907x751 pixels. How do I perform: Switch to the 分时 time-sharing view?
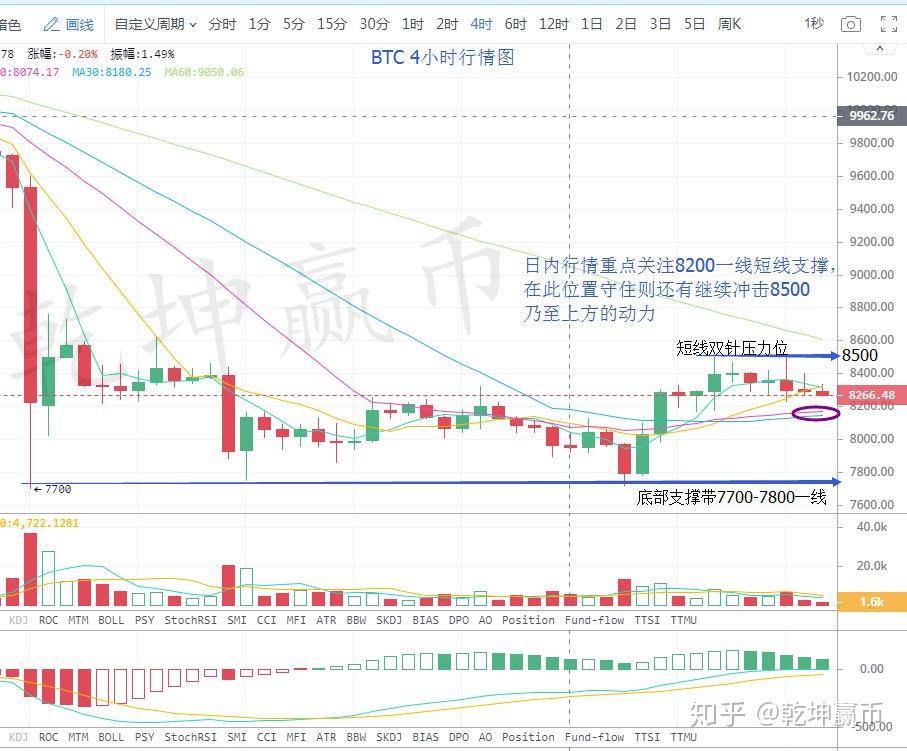tap(222, 24)
